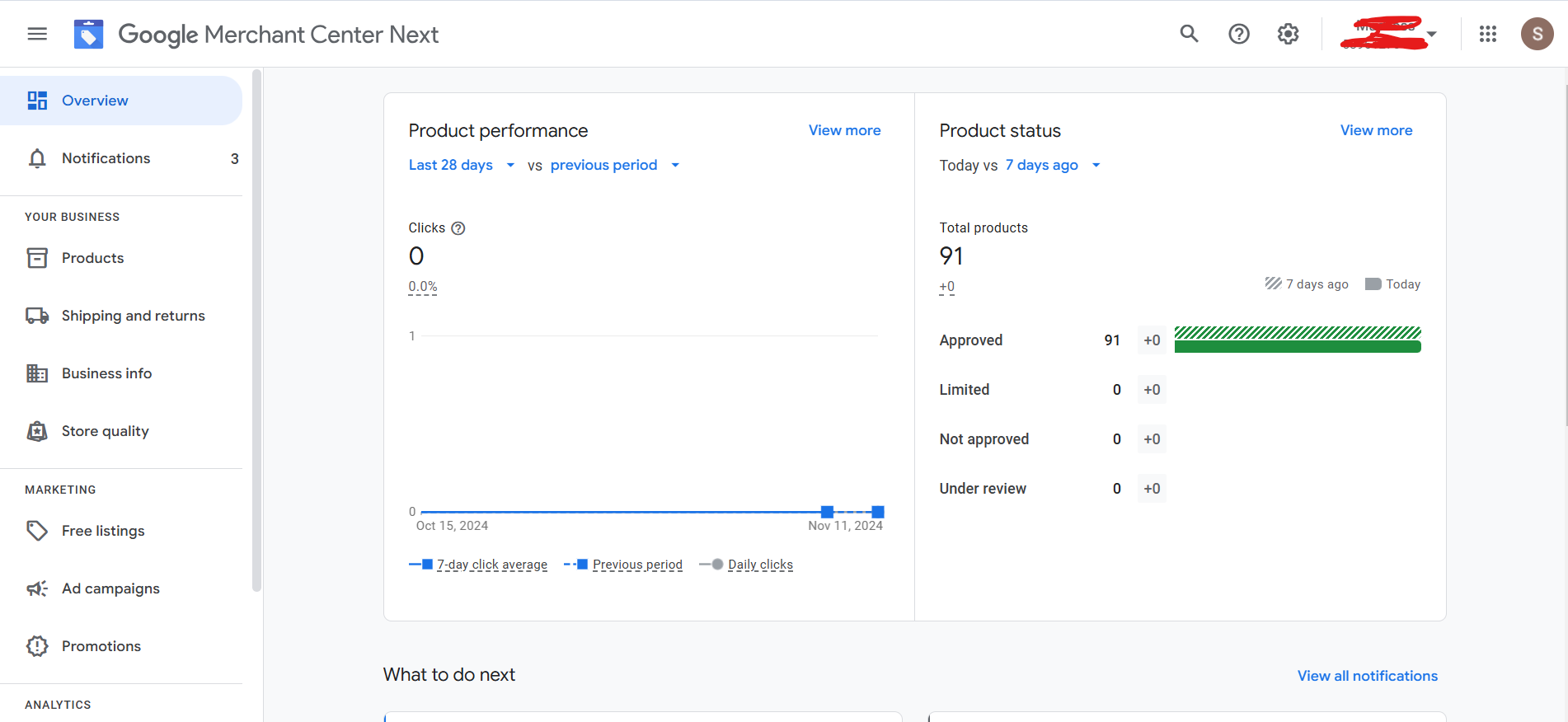Open the hamburger main menu
The width and height of the screenshot is (1568, 722).
coord(37,34)
